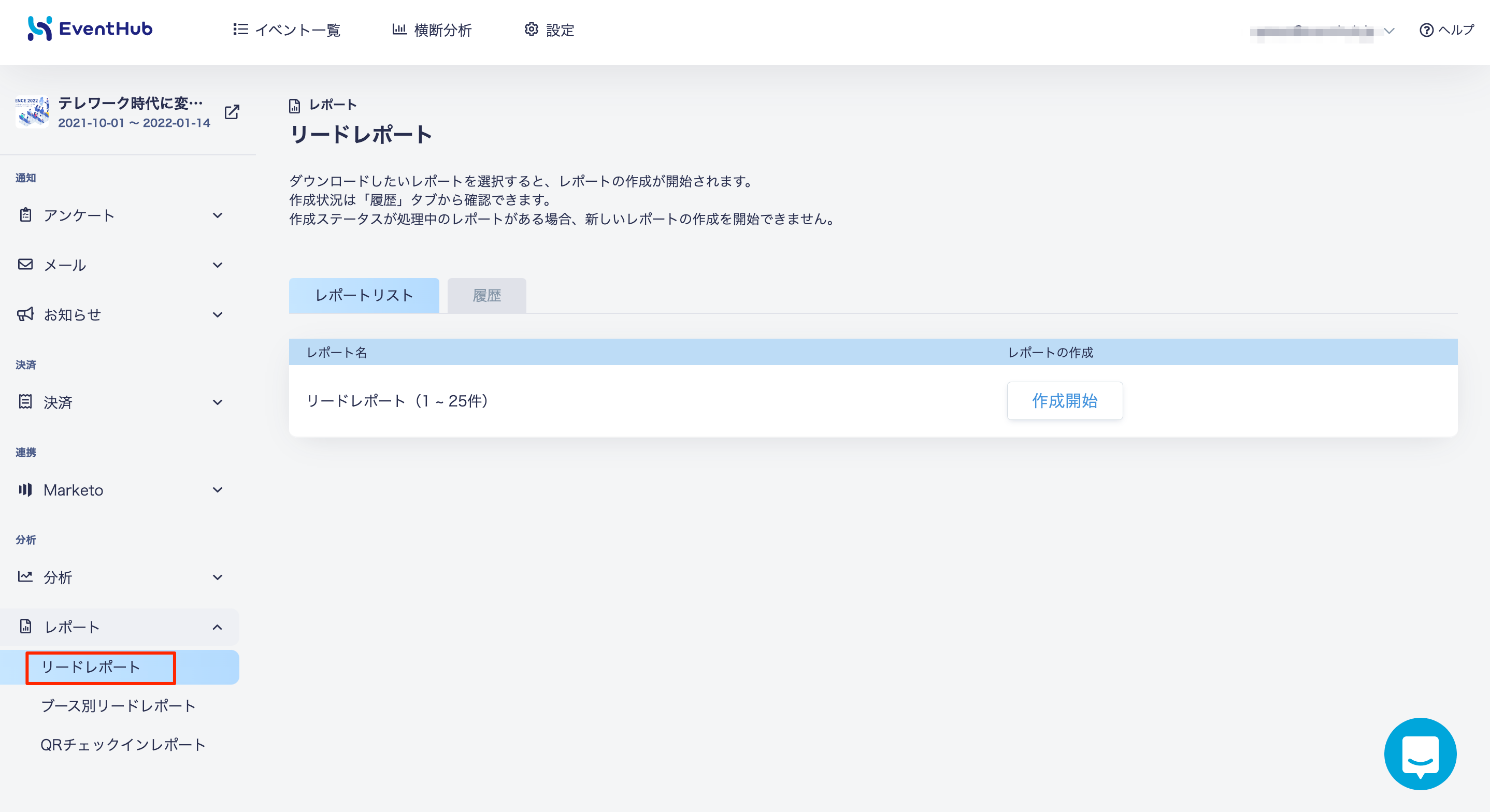The image size is (1490, 812).
Task: Expand the お知らせ menu chevron
Action: (x=218, y=315)
